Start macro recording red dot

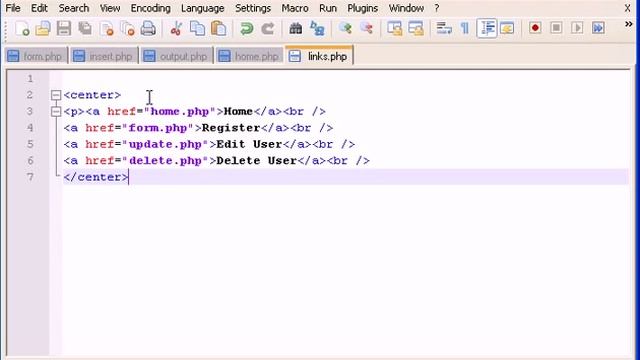pyautogui.click(x=536, y=28)
